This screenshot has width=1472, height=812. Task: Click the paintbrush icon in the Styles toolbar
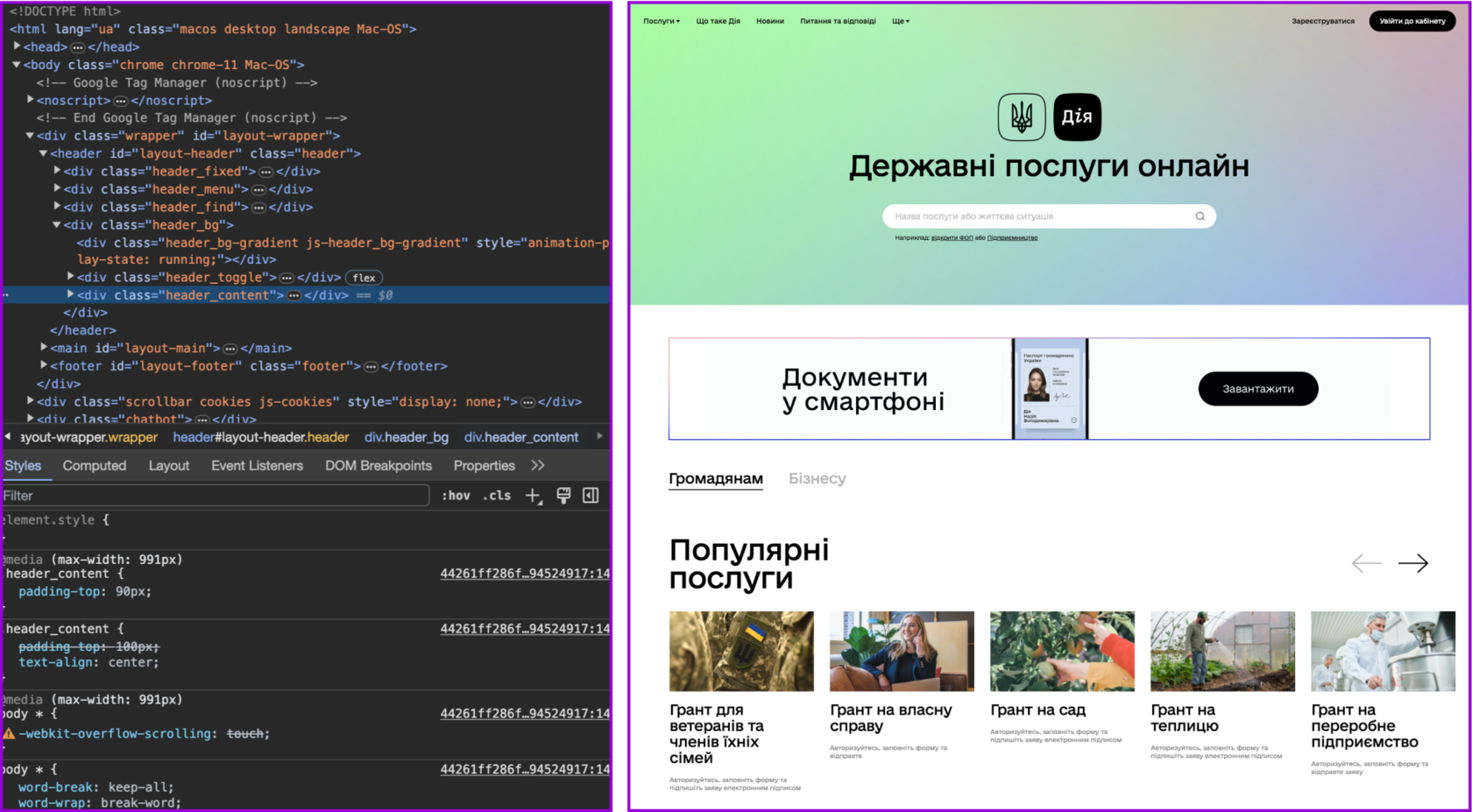pyautogui.click(x=563, y=496)
